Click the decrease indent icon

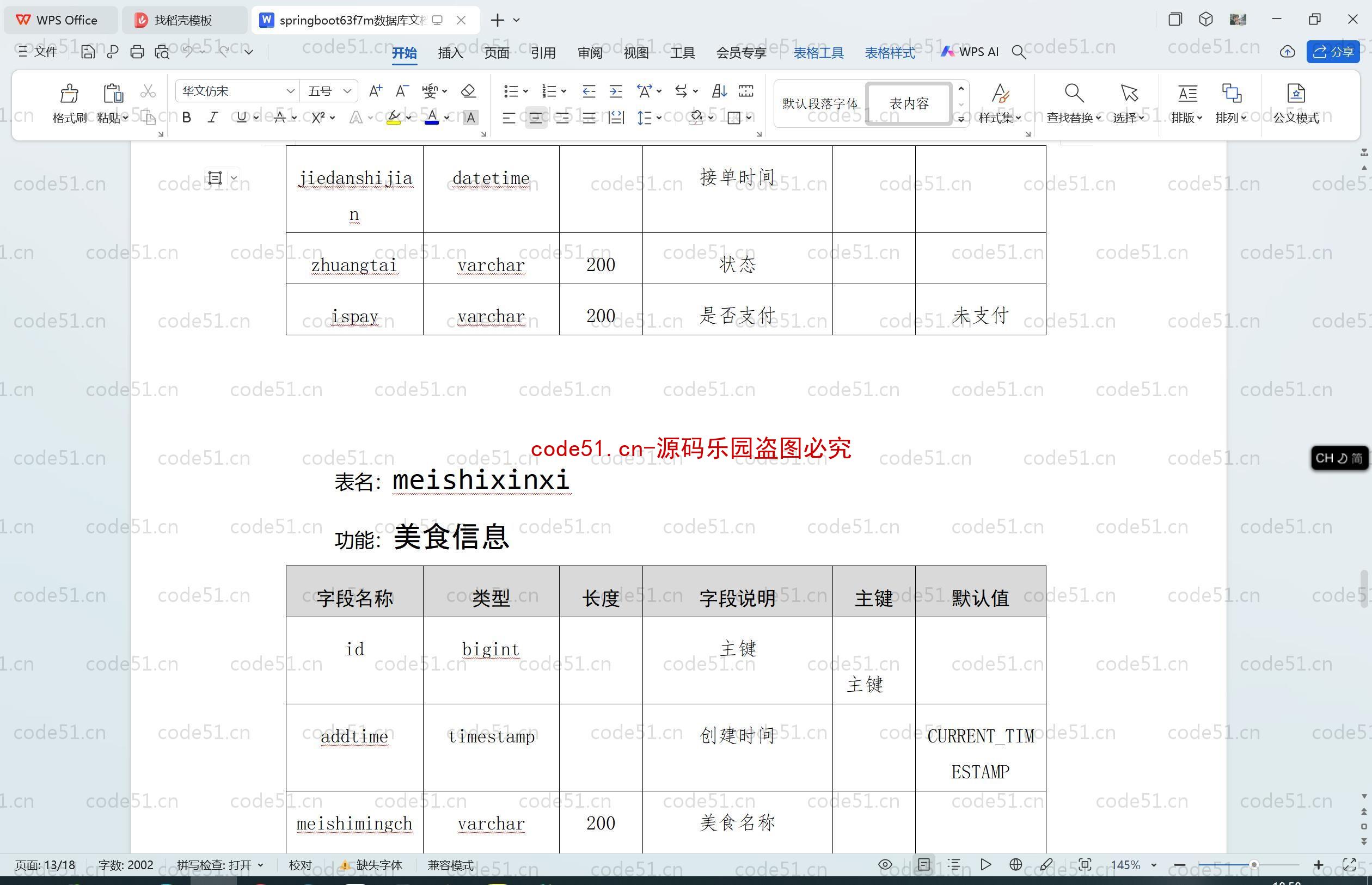point(589,91)
